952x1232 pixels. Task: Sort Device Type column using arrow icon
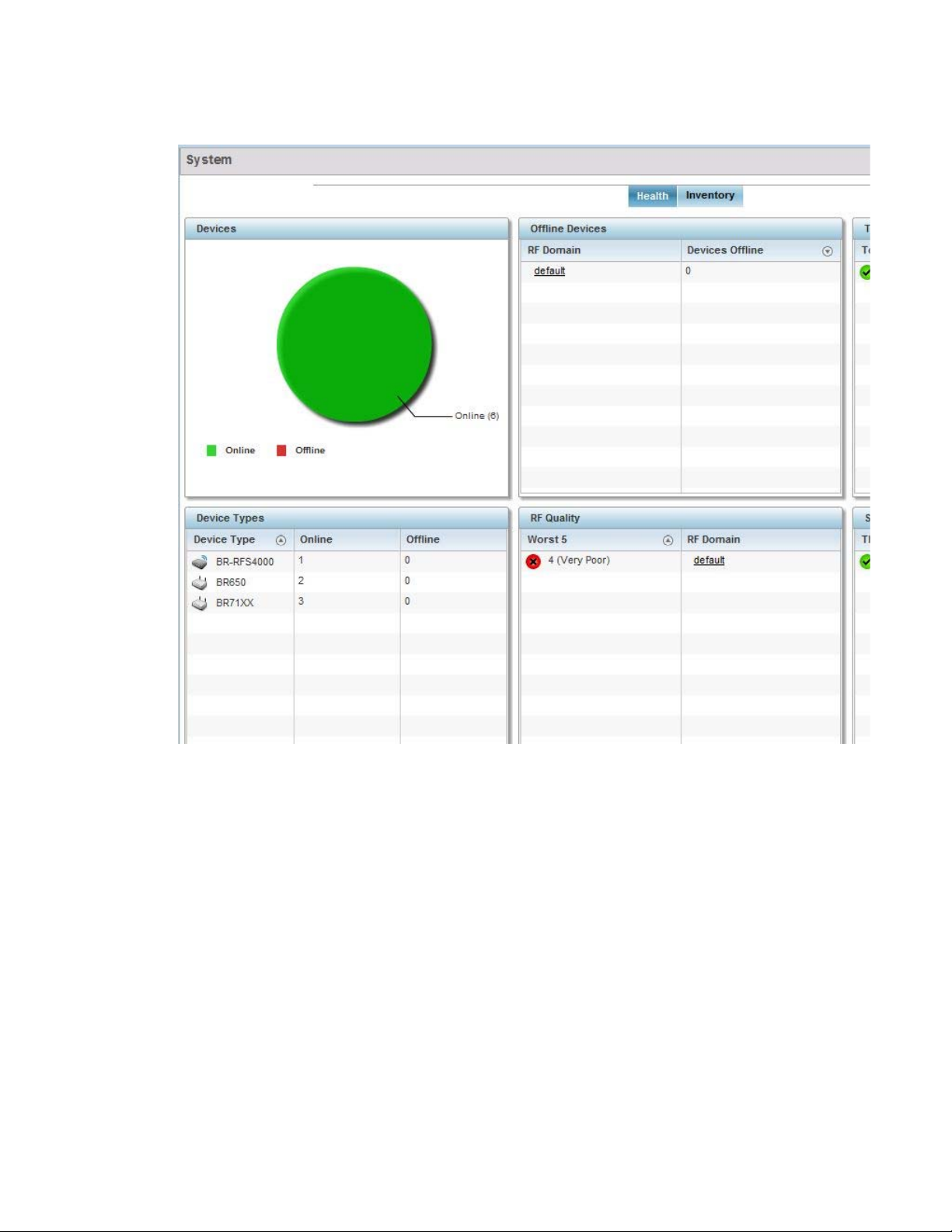point(281,540)
